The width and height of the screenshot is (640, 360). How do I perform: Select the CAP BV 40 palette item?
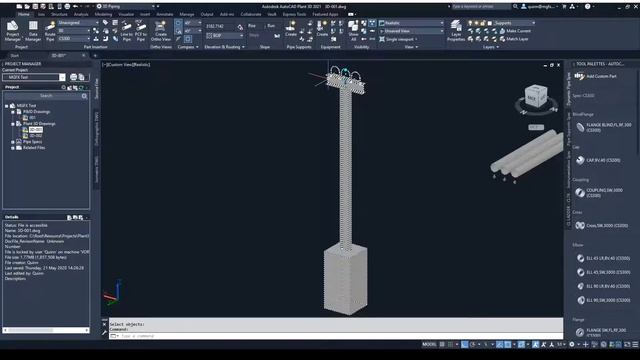tap(598, 160)
